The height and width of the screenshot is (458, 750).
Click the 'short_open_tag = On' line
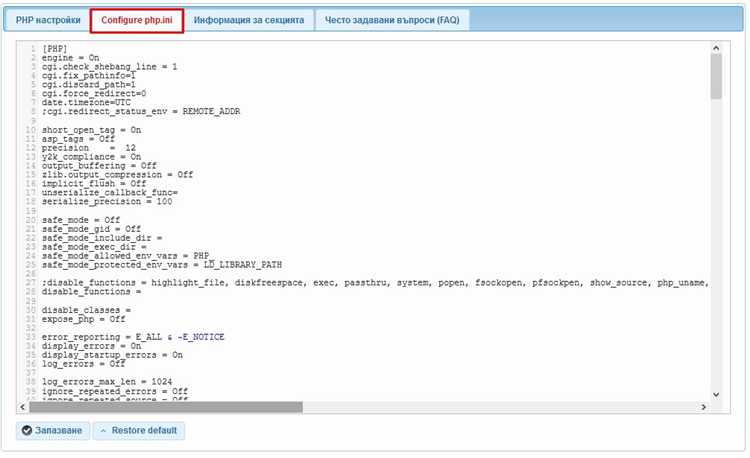pos(91,130)
